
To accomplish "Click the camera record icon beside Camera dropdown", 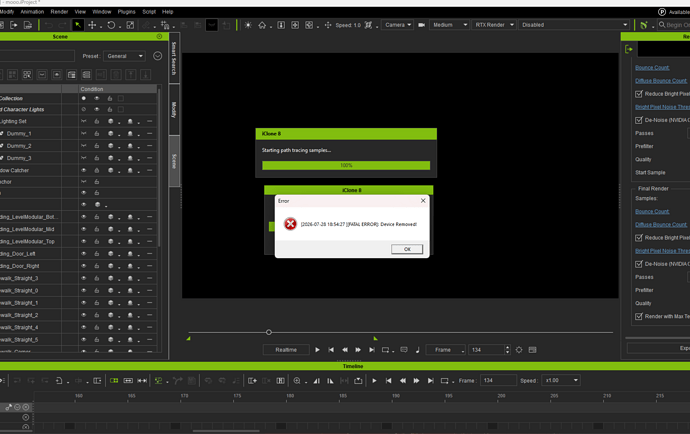I will (421, 25).
